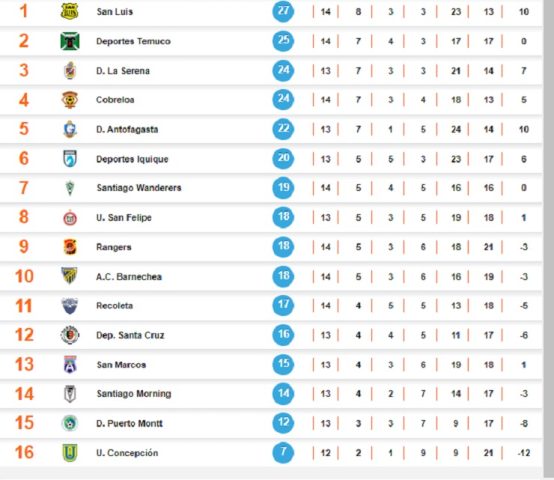Click U. Concepción 7 points badge
The height and width of the screenshot is (480, 554).
tap(283, 453)
